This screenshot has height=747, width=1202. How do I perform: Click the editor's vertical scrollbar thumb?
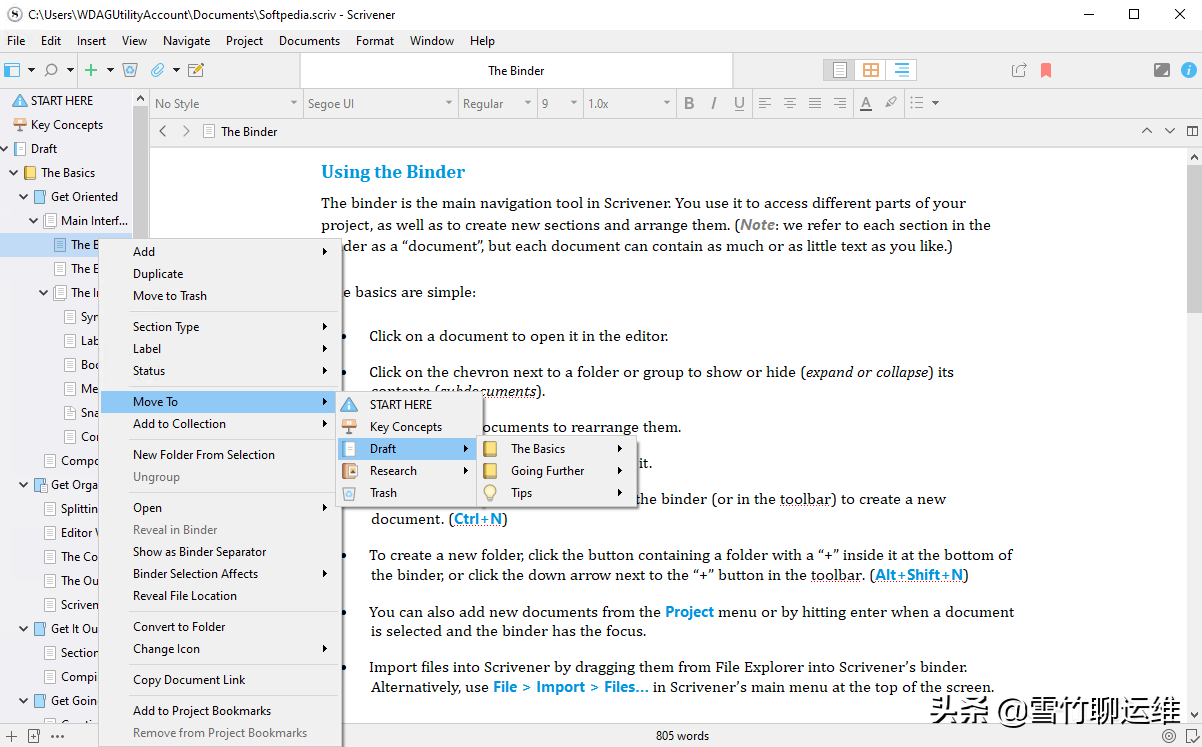pyautogui.click(x=1193, y=240)
